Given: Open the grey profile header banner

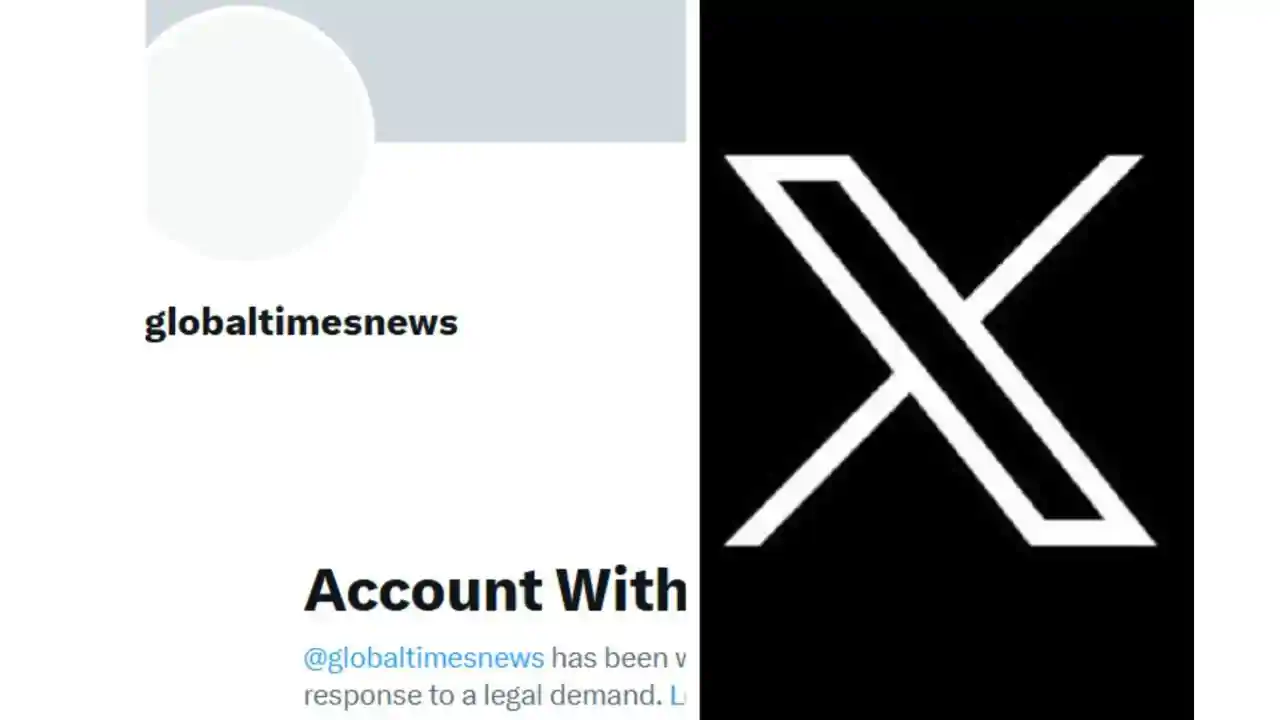Looking at the screenshot, I should coord(530,70).
